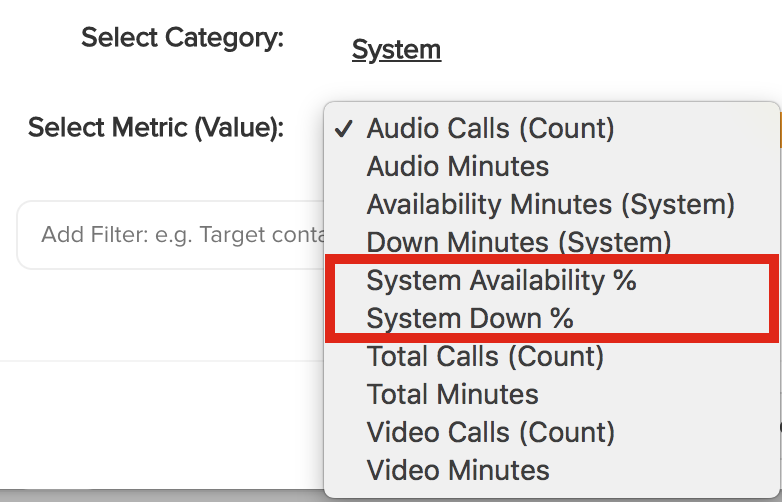Click the Add Filter placeholder text

183,235
